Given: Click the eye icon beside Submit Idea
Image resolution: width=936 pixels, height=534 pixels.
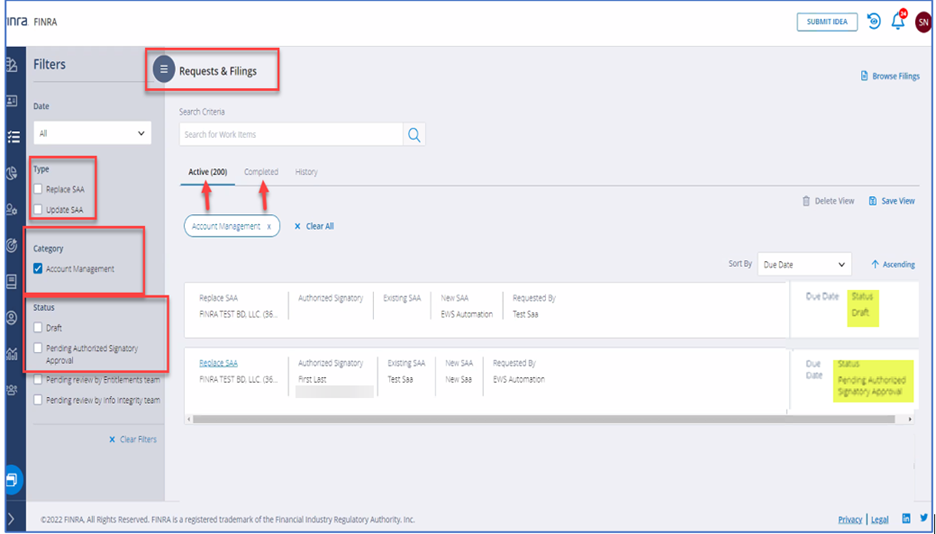Looking at the screenshot, I should [x=873, y=21].
